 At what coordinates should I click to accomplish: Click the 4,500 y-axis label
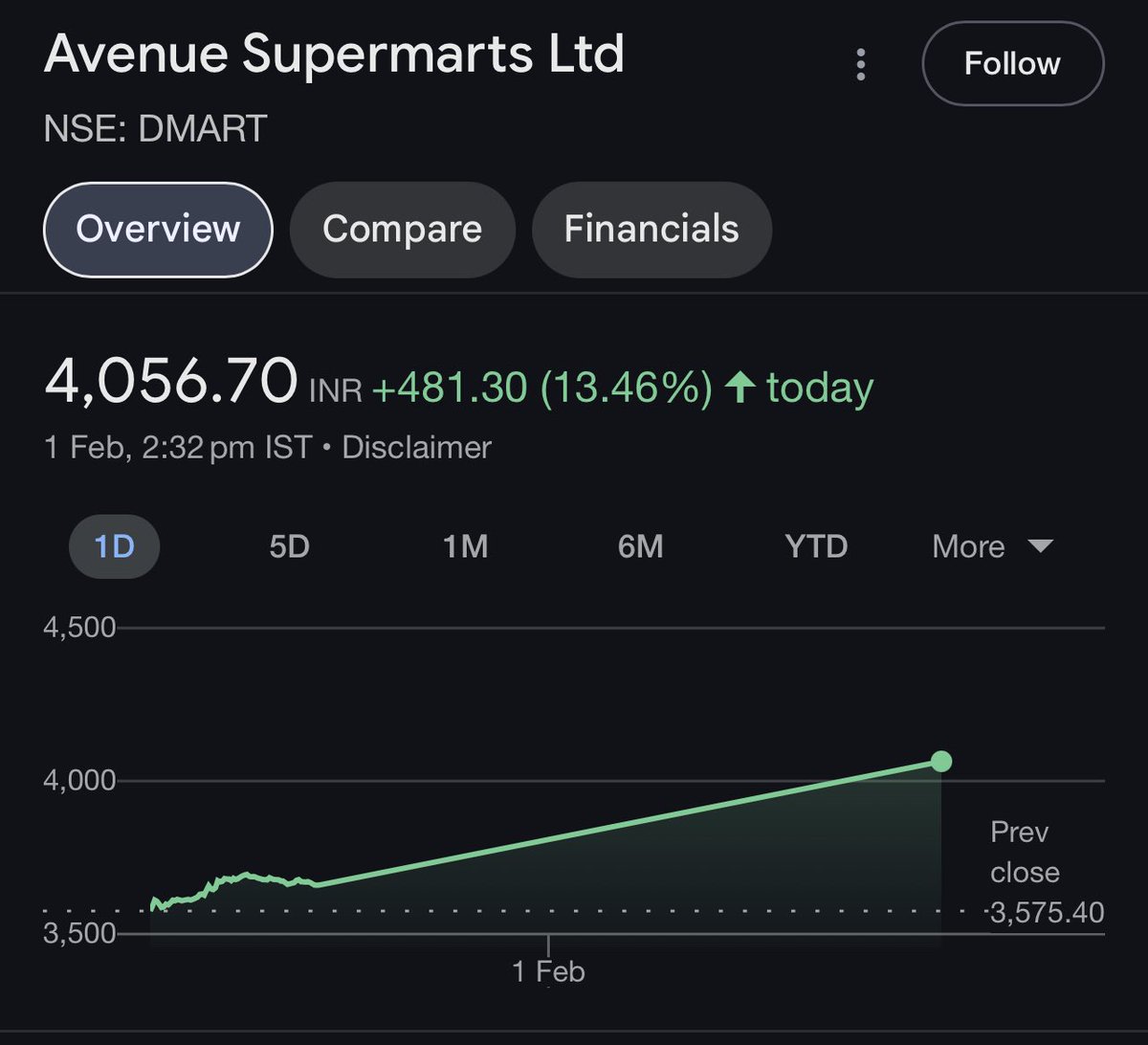79,628
